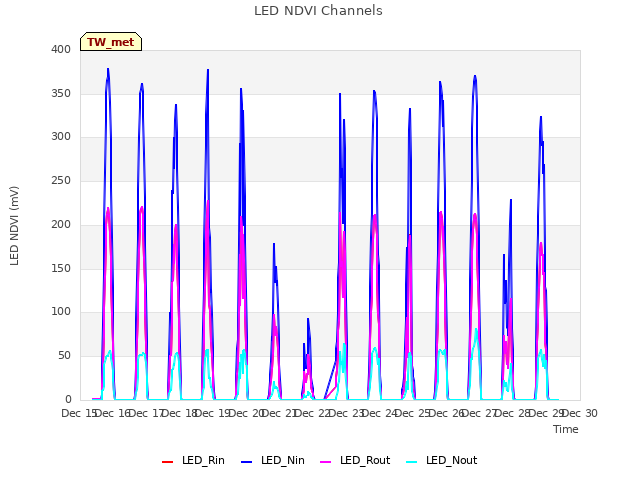The height and width of the screenshot is (480, 640).
Task: Click the 100 y-axis tick label
Action: (x=61, y=312)
